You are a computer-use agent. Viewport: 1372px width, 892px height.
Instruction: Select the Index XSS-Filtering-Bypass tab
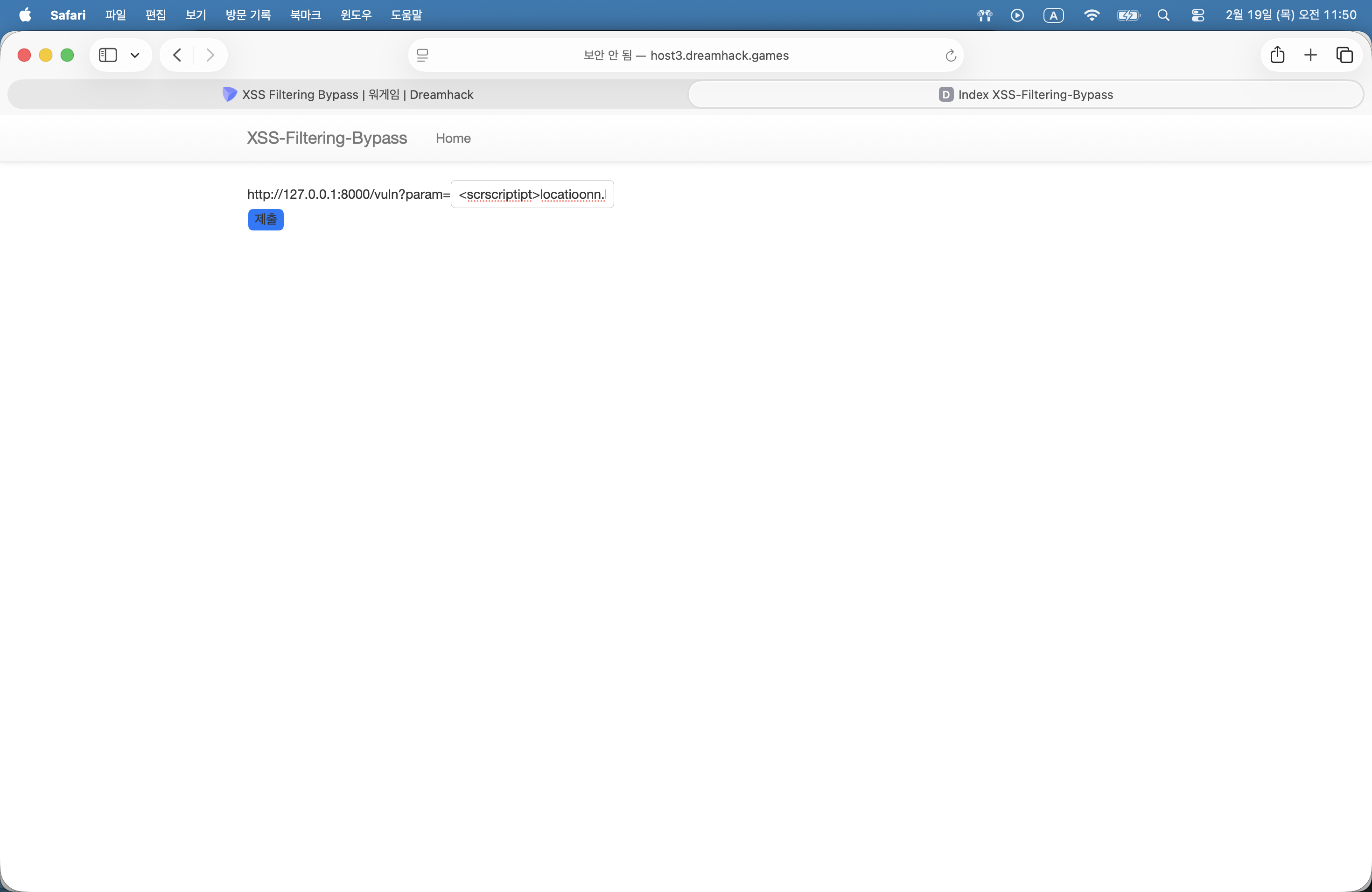(1026, 95)
